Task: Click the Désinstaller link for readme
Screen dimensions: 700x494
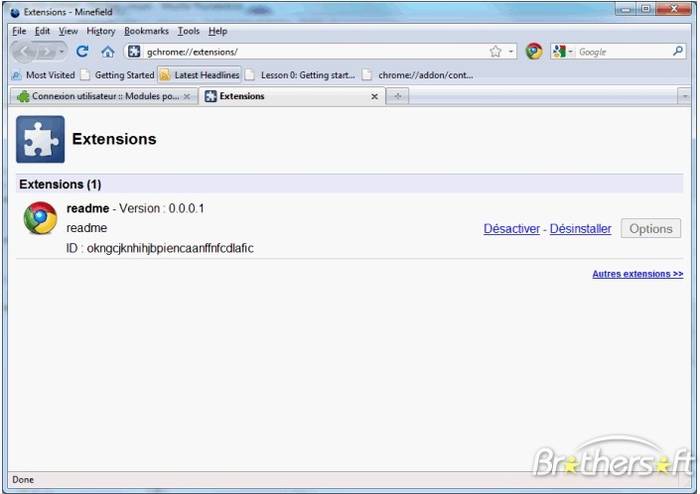Action: [580, 228]
